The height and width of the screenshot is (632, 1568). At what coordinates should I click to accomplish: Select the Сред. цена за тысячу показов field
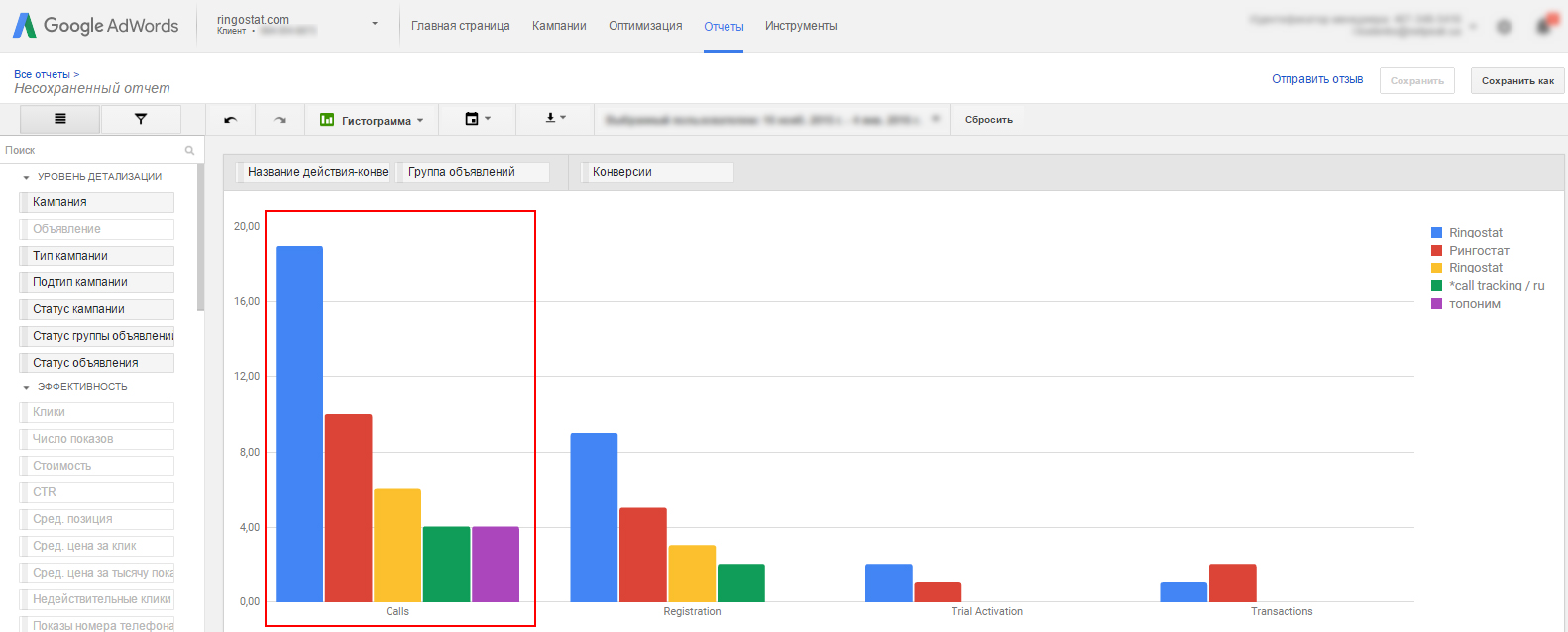97,573
